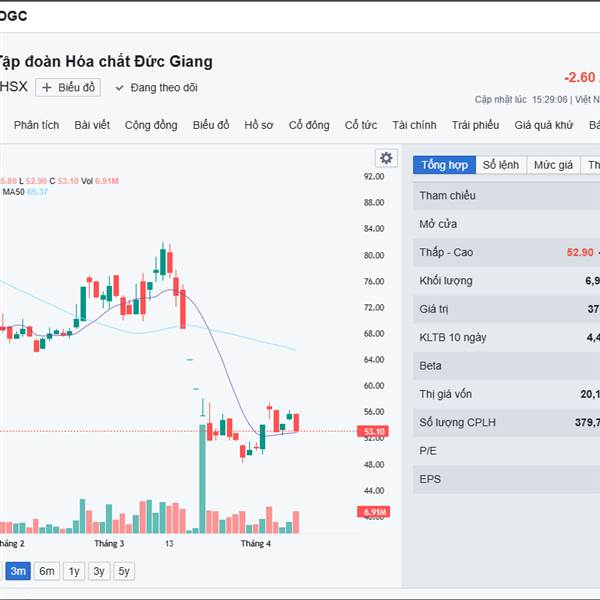The height and width of the screenshot is (600, 600).
Task: Open the Mức giá tab
Action: [553, 164]
